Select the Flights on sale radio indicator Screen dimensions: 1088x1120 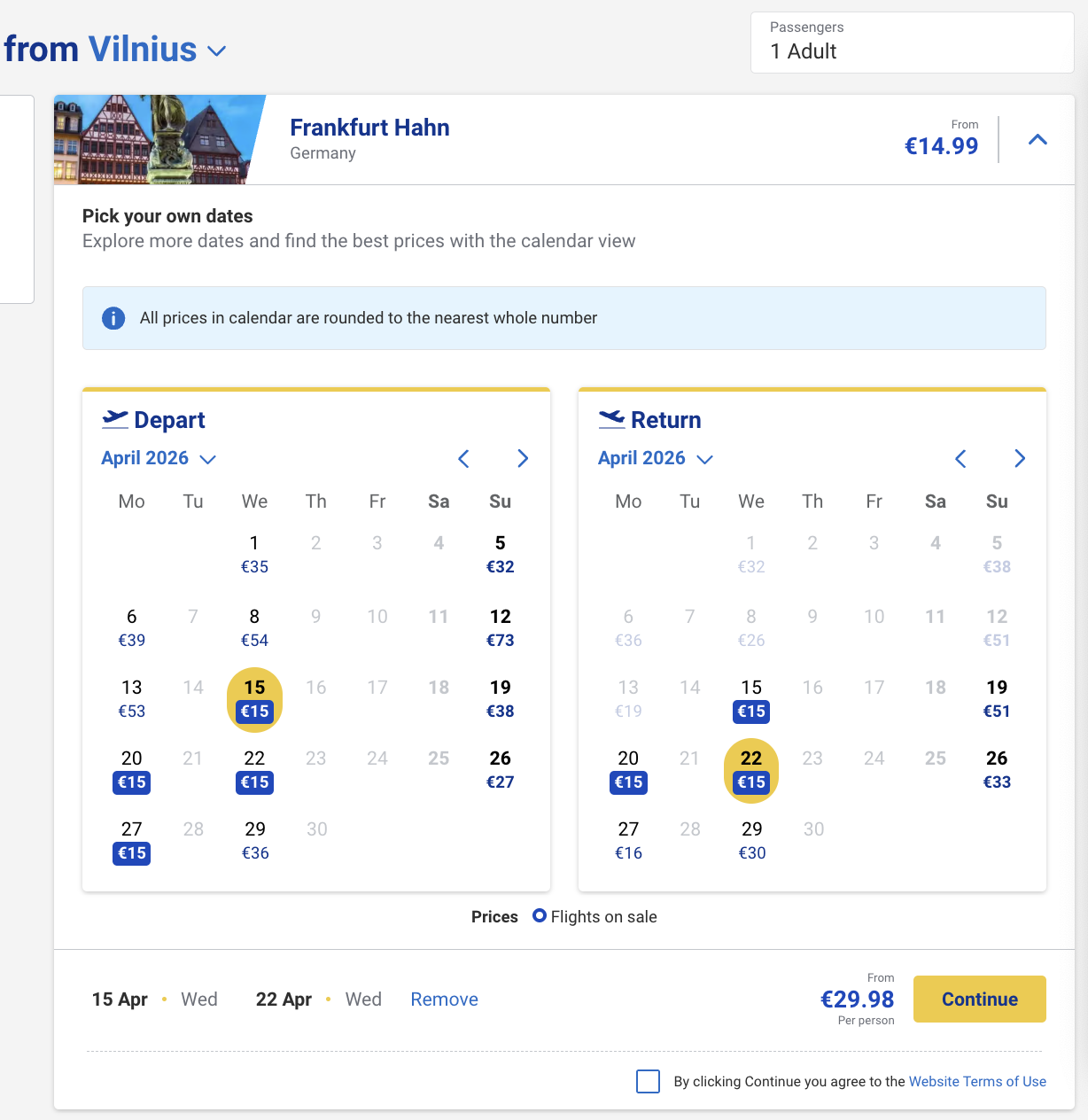click(540, 916)
